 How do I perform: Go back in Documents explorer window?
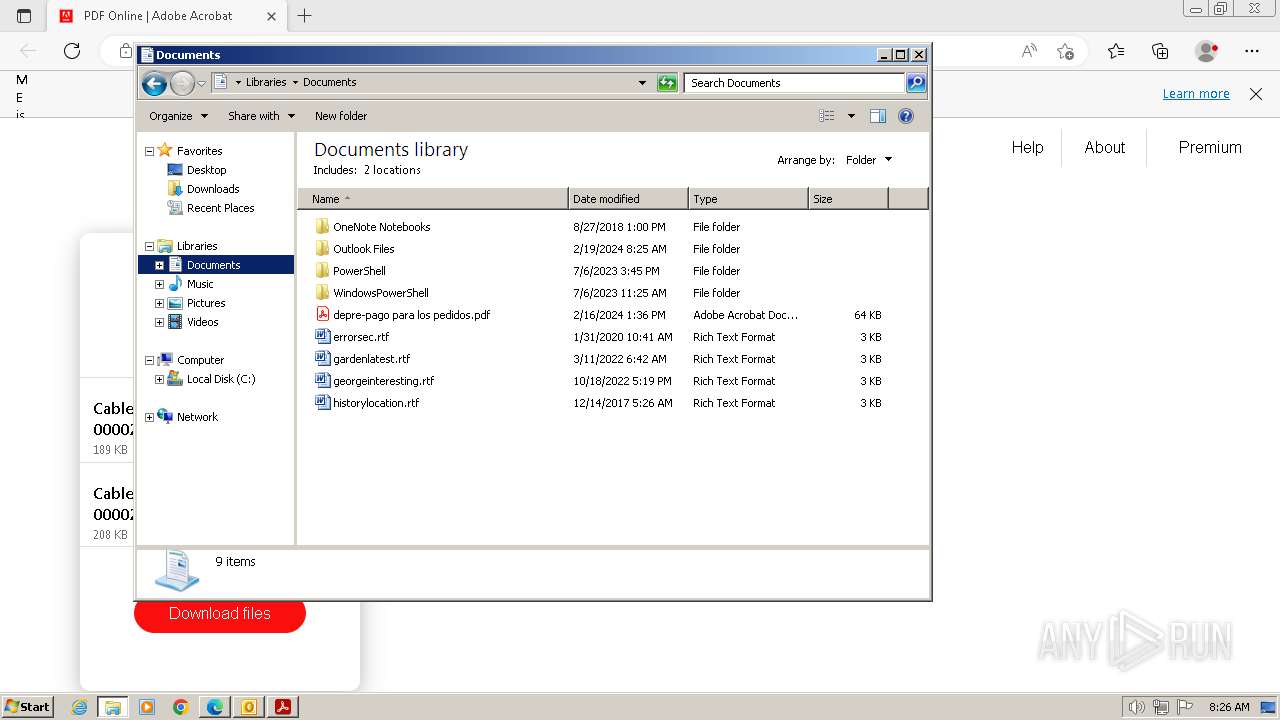point(154,83)
